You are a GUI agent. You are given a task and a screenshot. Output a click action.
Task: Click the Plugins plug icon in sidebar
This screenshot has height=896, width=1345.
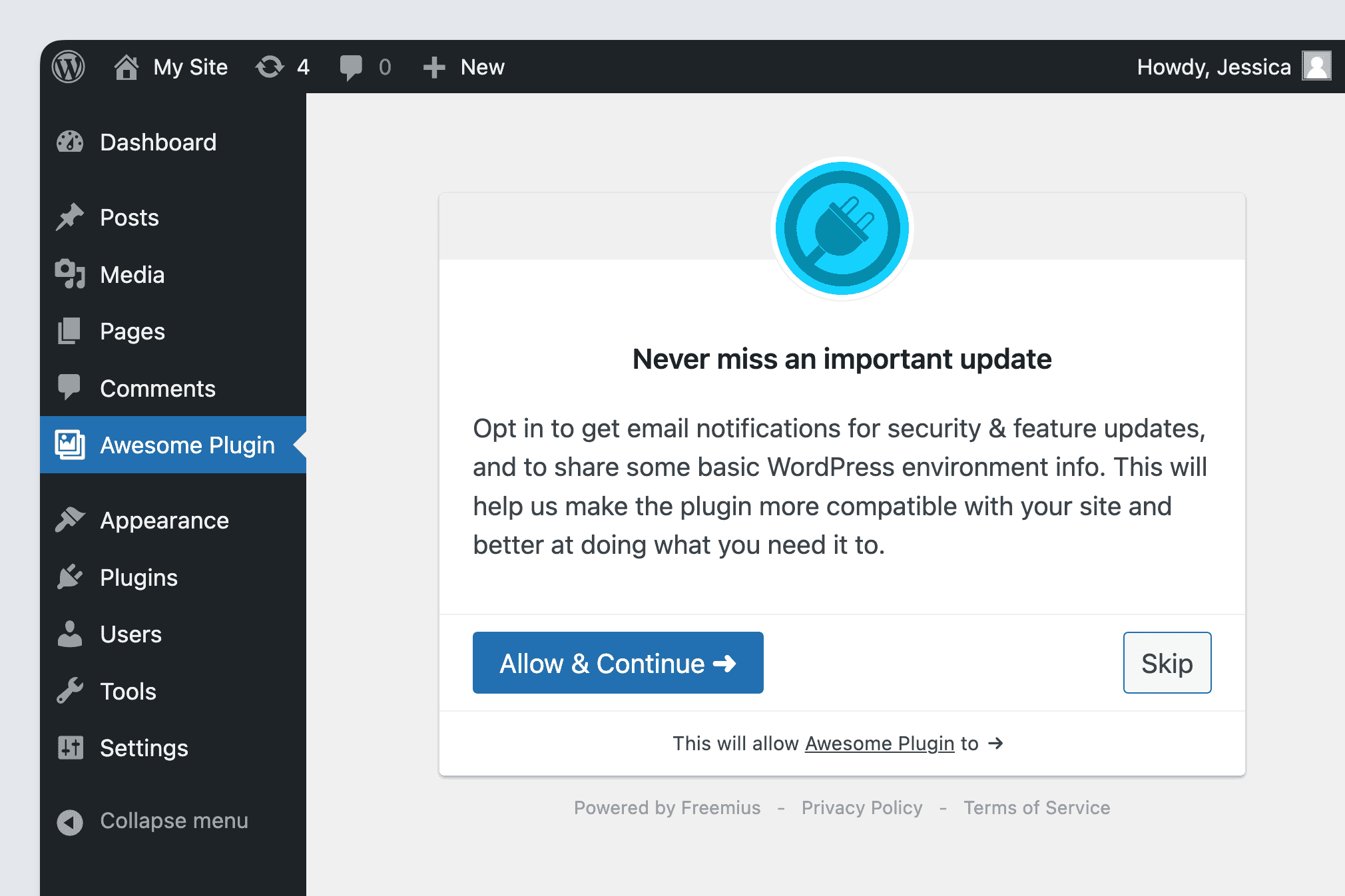(x=70, y=576)
